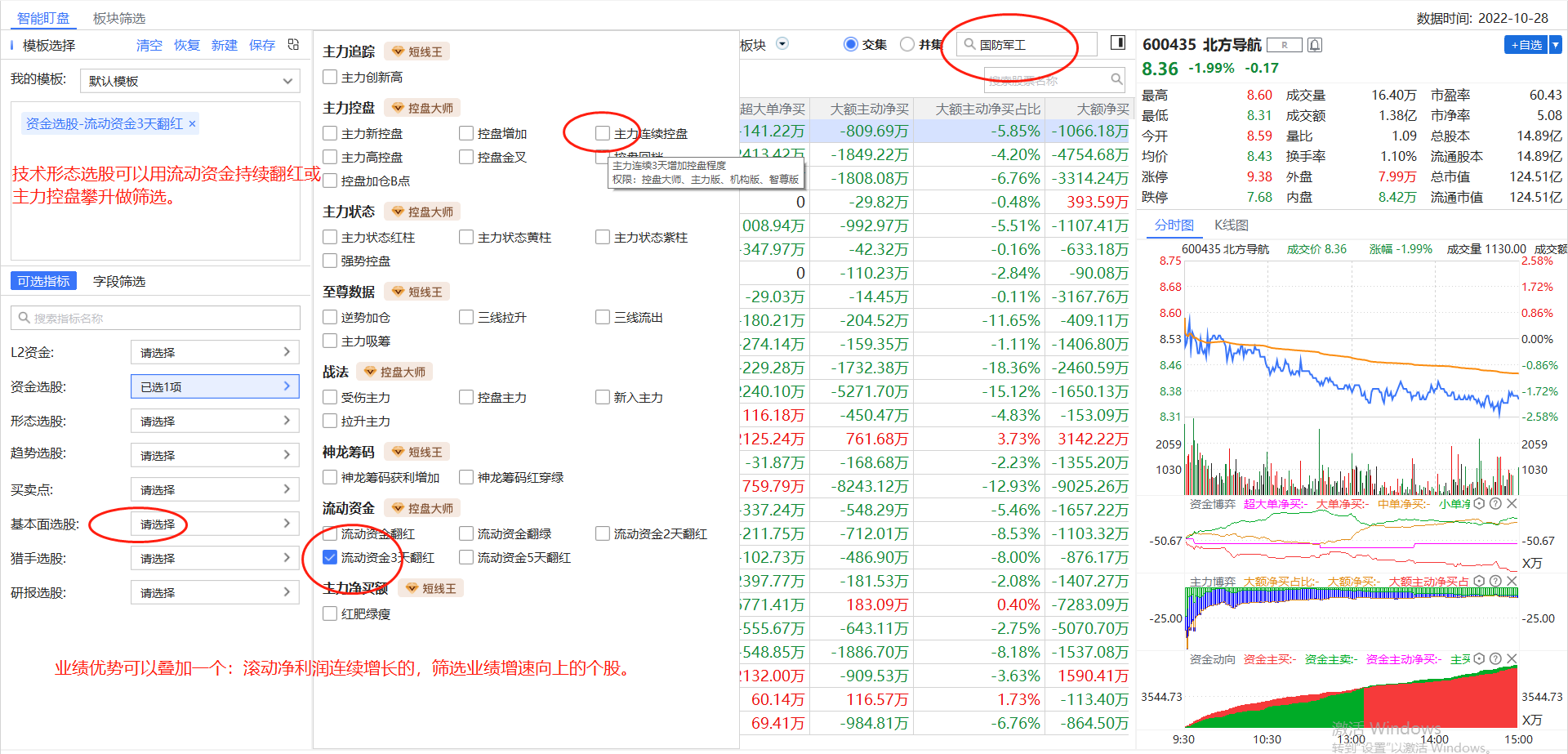Open the 默认模板 template dropdown
This screenshot has width=1568, height=754.
coord(190,81)
